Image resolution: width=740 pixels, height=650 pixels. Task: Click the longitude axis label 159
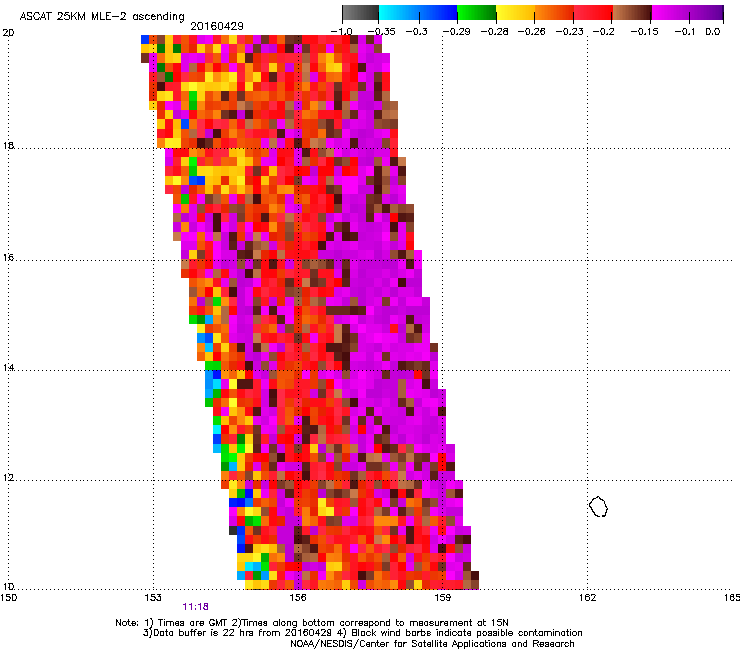tap(443, 598)
